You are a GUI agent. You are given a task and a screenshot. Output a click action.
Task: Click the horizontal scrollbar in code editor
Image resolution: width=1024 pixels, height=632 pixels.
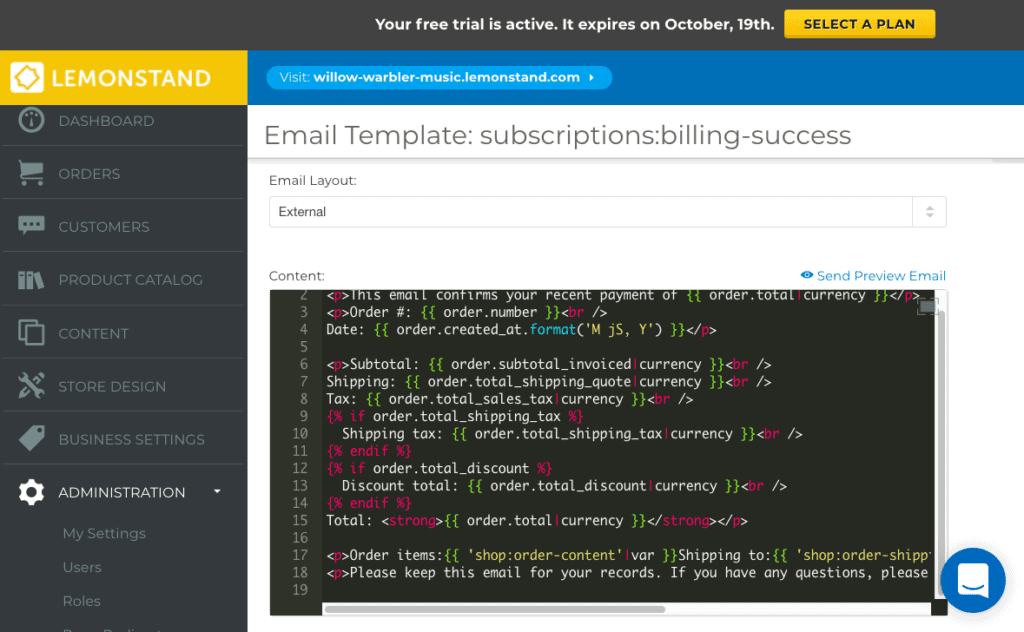(494, 609)
